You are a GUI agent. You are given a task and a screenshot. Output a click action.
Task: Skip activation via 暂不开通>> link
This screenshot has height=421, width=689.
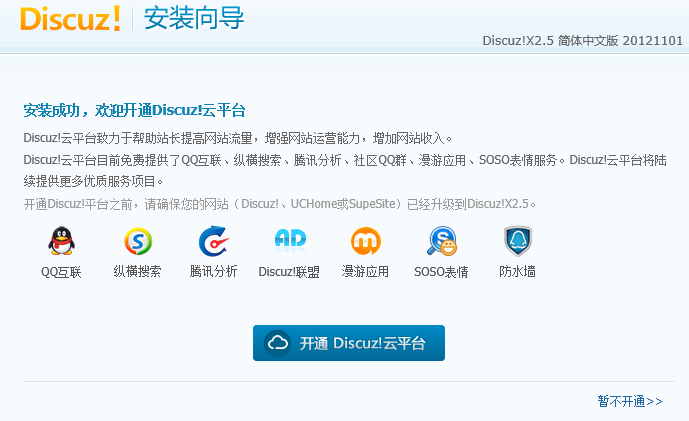(x=630, y=401)
